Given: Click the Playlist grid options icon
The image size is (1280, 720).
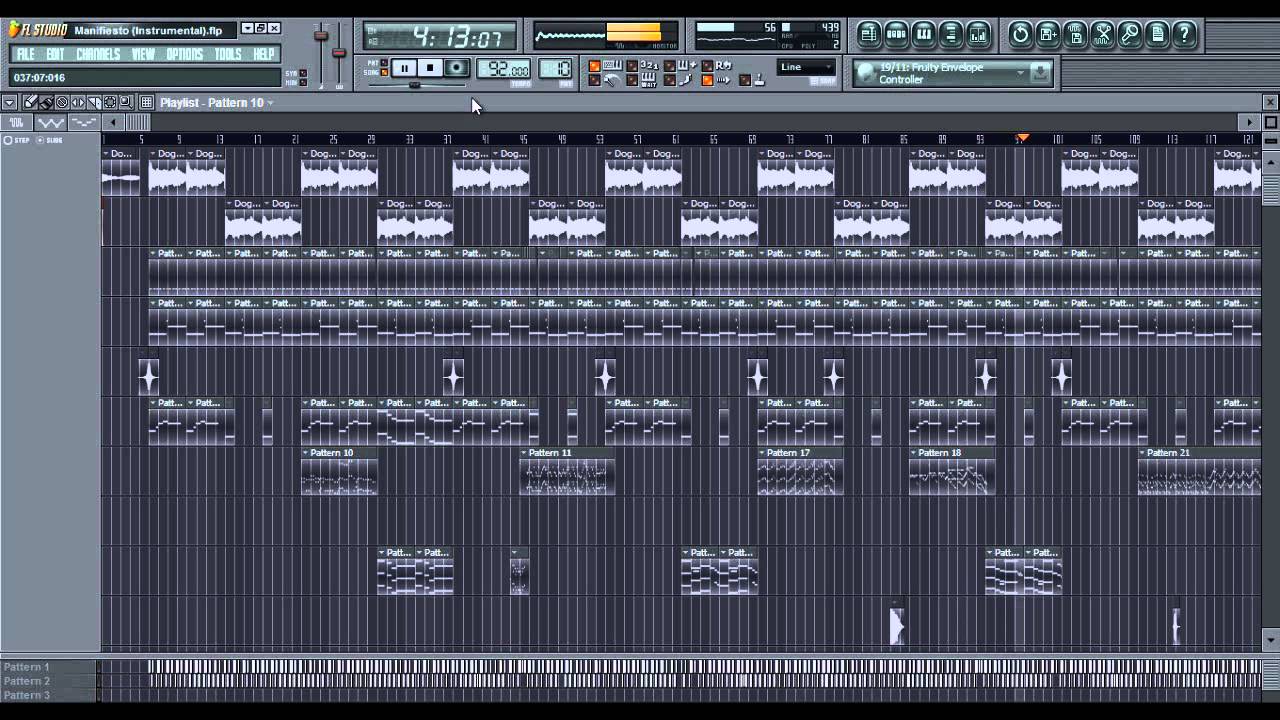Looking at the screenshot, I should [x=146, y=102].
